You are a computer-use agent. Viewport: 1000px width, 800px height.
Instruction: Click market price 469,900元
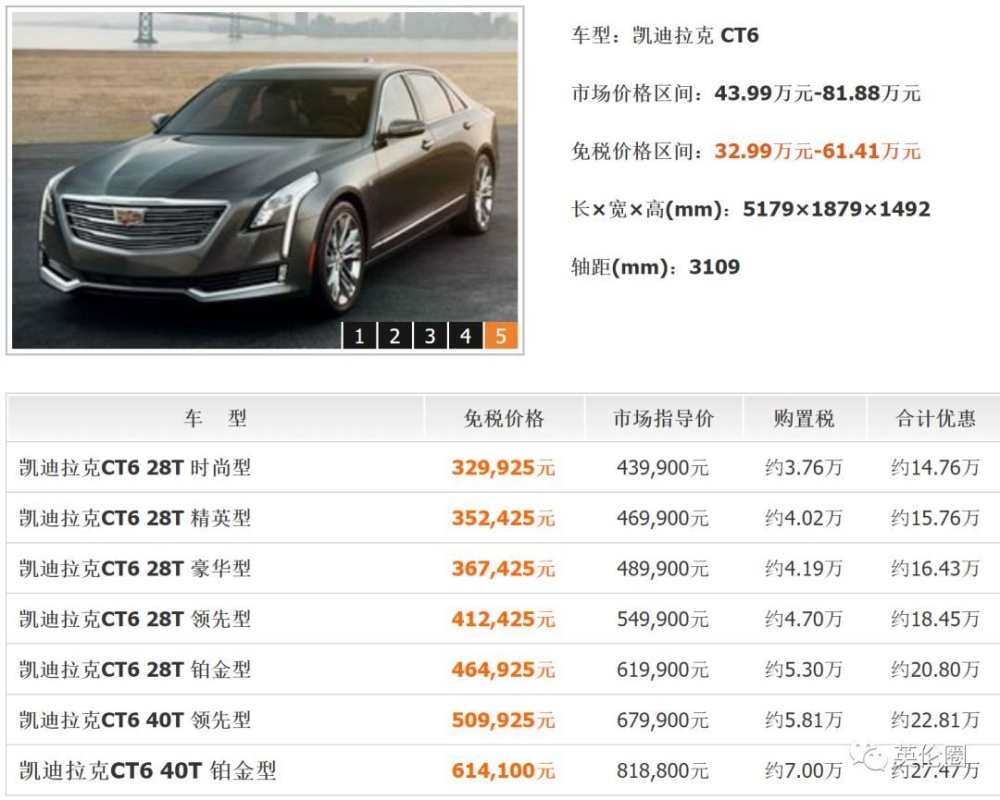[663, 518]
